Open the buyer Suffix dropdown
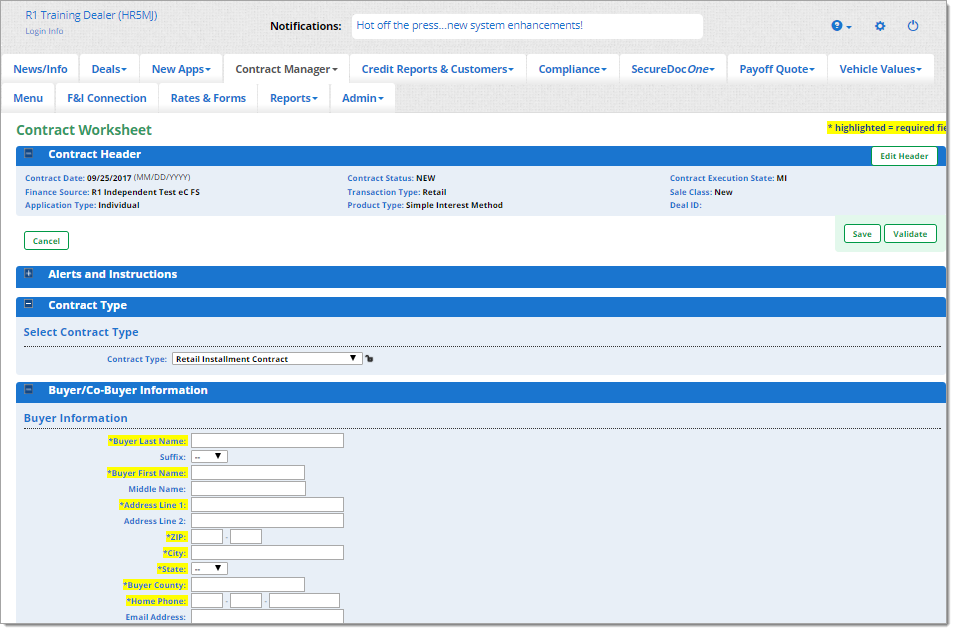 pyautogui.click(x=209, y=456)
